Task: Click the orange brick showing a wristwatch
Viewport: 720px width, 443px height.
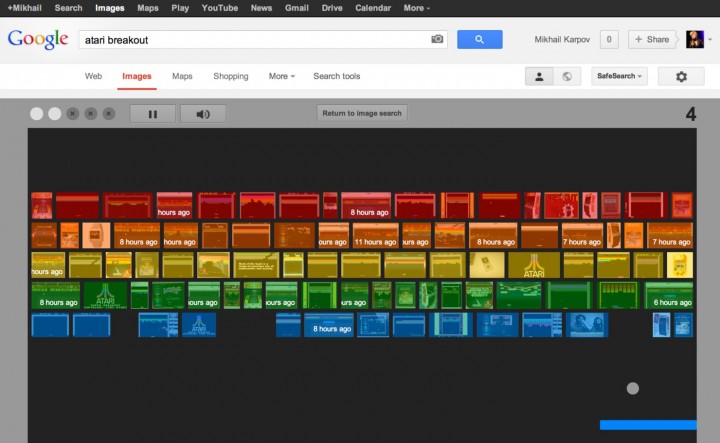Action: click(96, 236)
